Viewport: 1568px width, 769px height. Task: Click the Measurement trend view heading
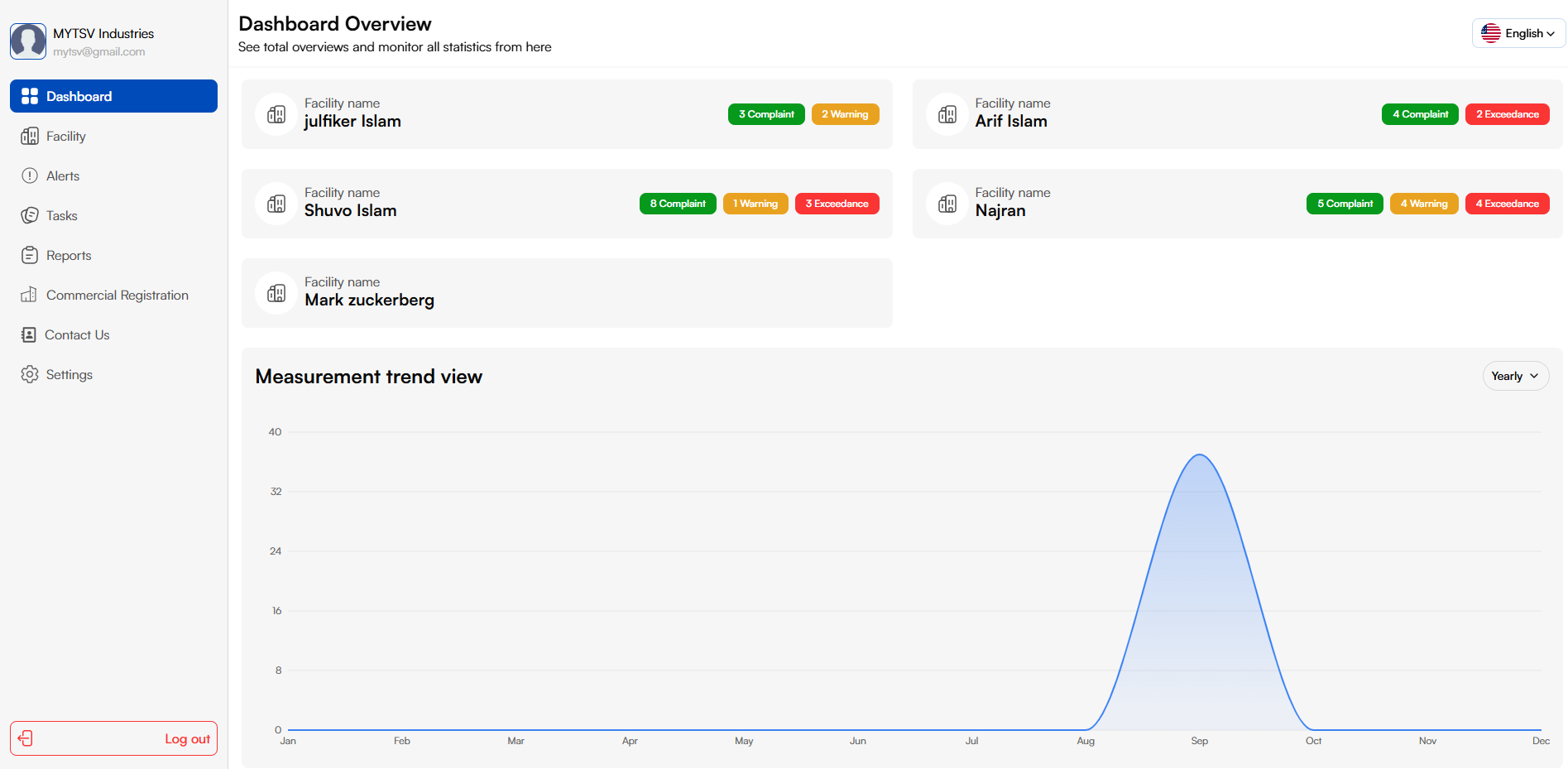368,377
